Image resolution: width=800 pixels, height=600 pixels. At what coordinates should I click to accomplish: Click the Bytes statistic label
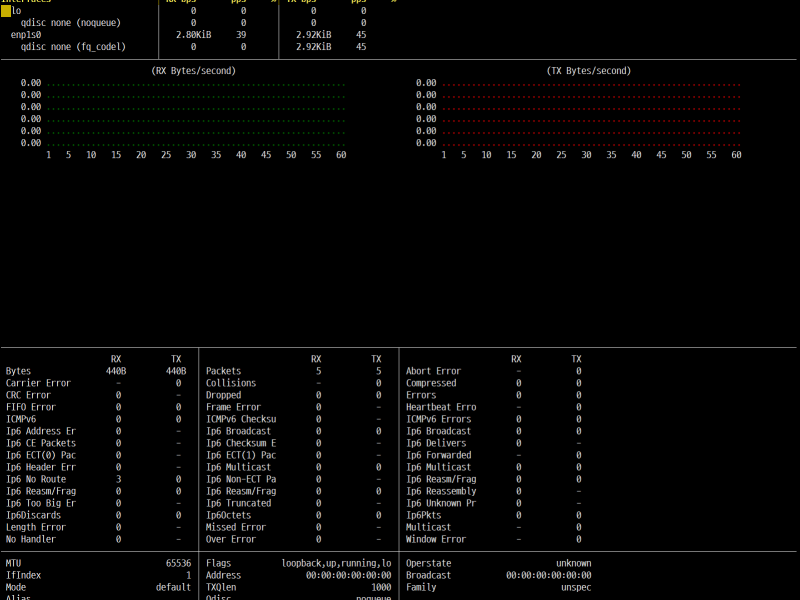(x=18, y=371)
